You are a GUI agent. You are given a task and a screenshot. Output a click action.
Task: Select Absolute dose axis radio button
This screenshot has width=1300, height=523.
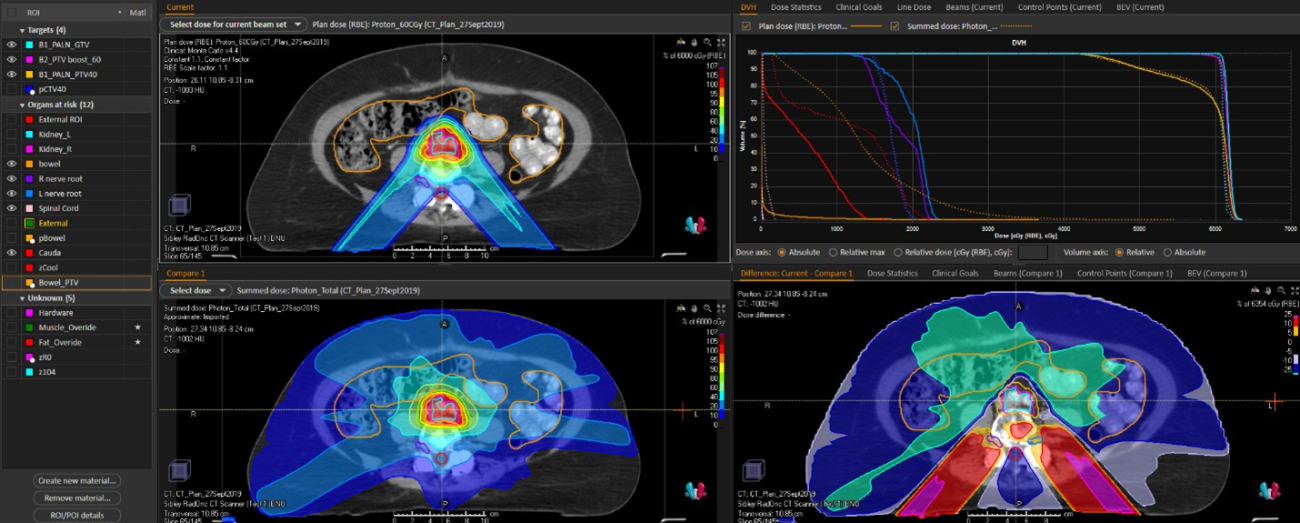coord(781,252)
